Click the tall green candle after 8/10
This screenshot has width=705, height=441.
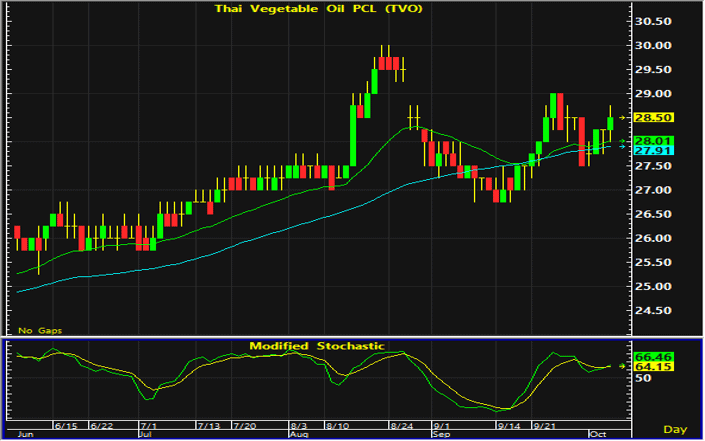pyautogui.click(x=353, y=136)
